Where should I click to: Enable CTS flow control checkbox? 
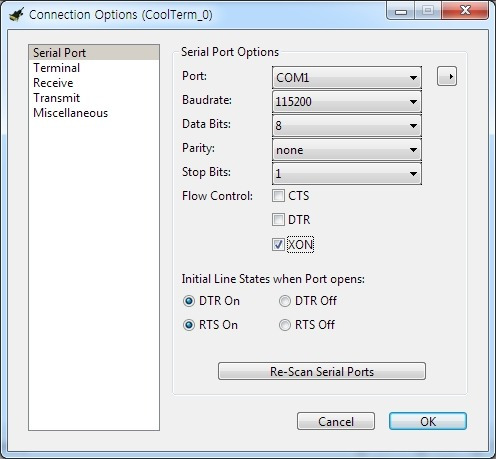click(x=278, y=196)
